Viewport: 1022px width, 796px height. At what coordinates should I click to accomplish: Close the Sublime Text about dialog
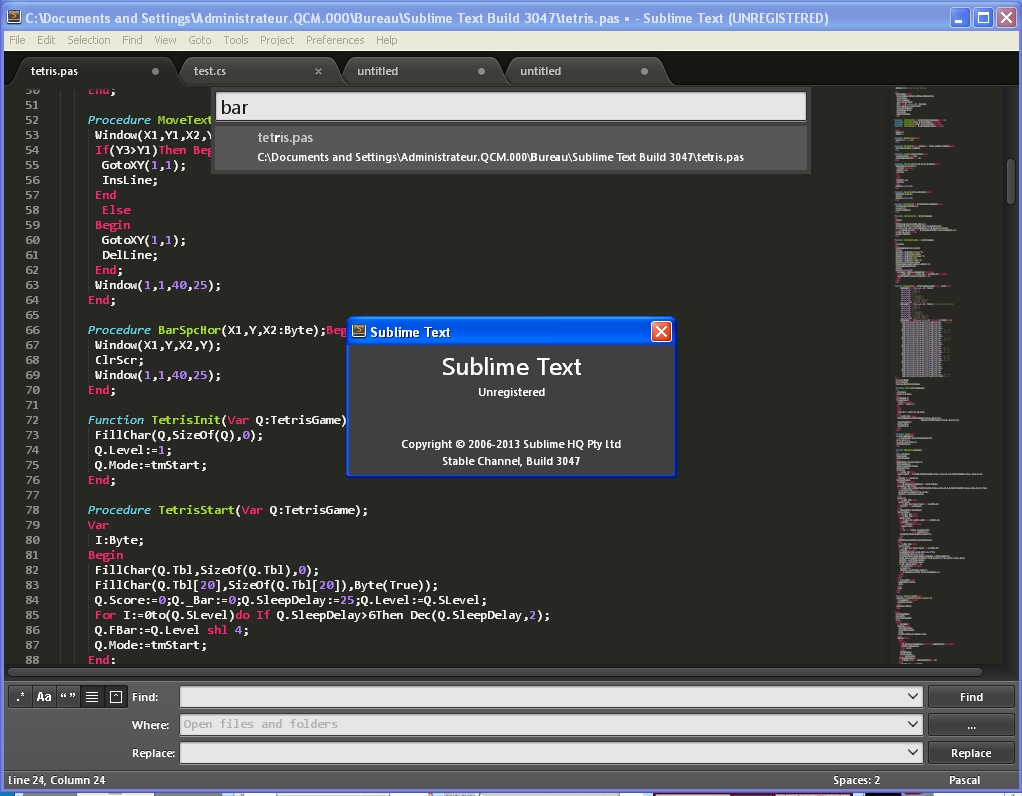661,332
